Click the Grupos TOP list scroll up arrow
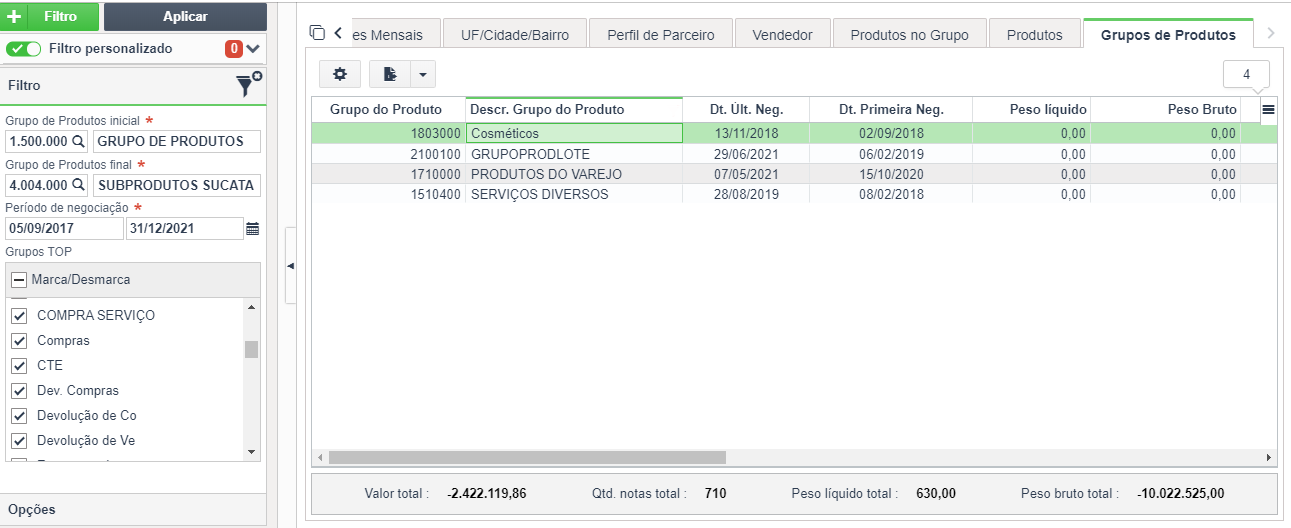Image resolution: width=1291 pixels, height=528 pixels. (x=251, y=307)
